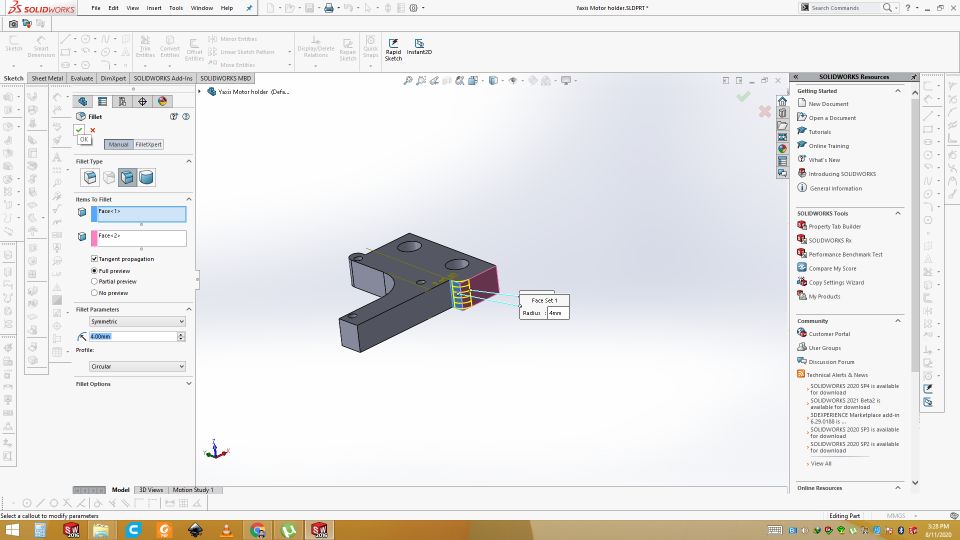960x540 pixels.
Task: Collapse SOLIDWORKS Tools section
Action: [x=898, y=213]
